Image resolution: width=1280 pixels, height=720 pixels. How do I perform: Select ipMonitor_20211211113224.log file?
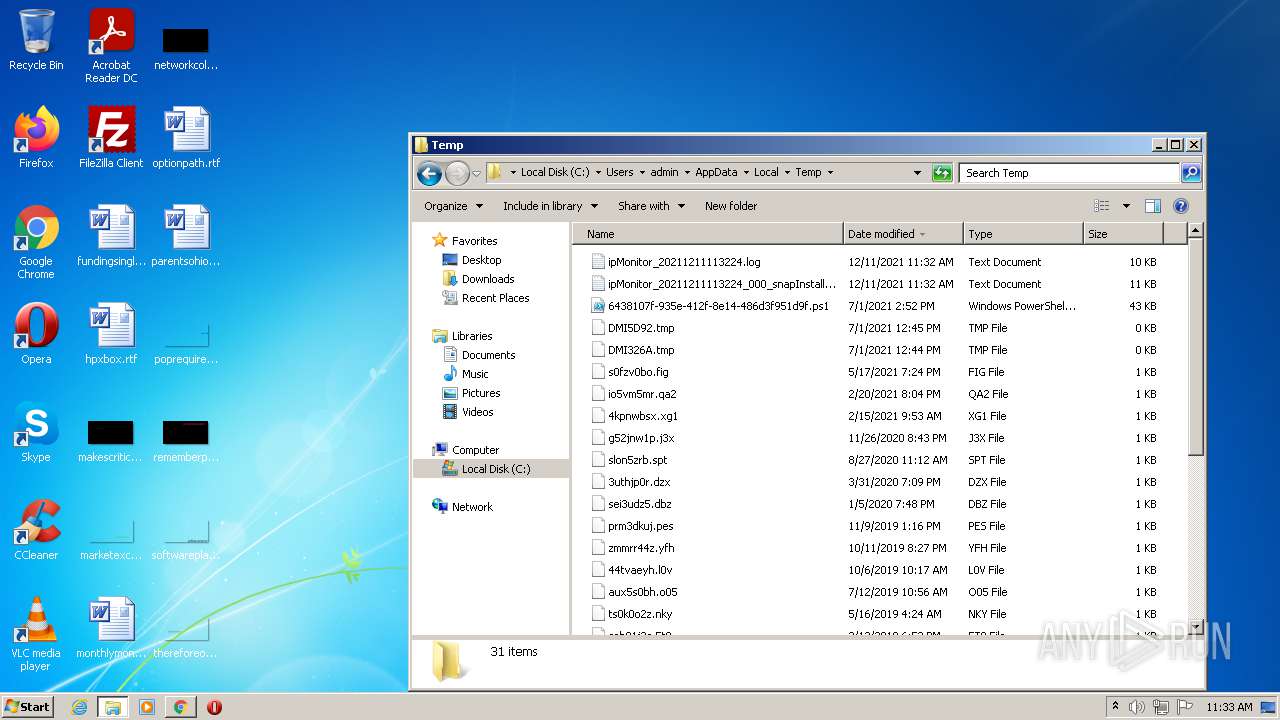pyautogui.click(x=684, y=262)
